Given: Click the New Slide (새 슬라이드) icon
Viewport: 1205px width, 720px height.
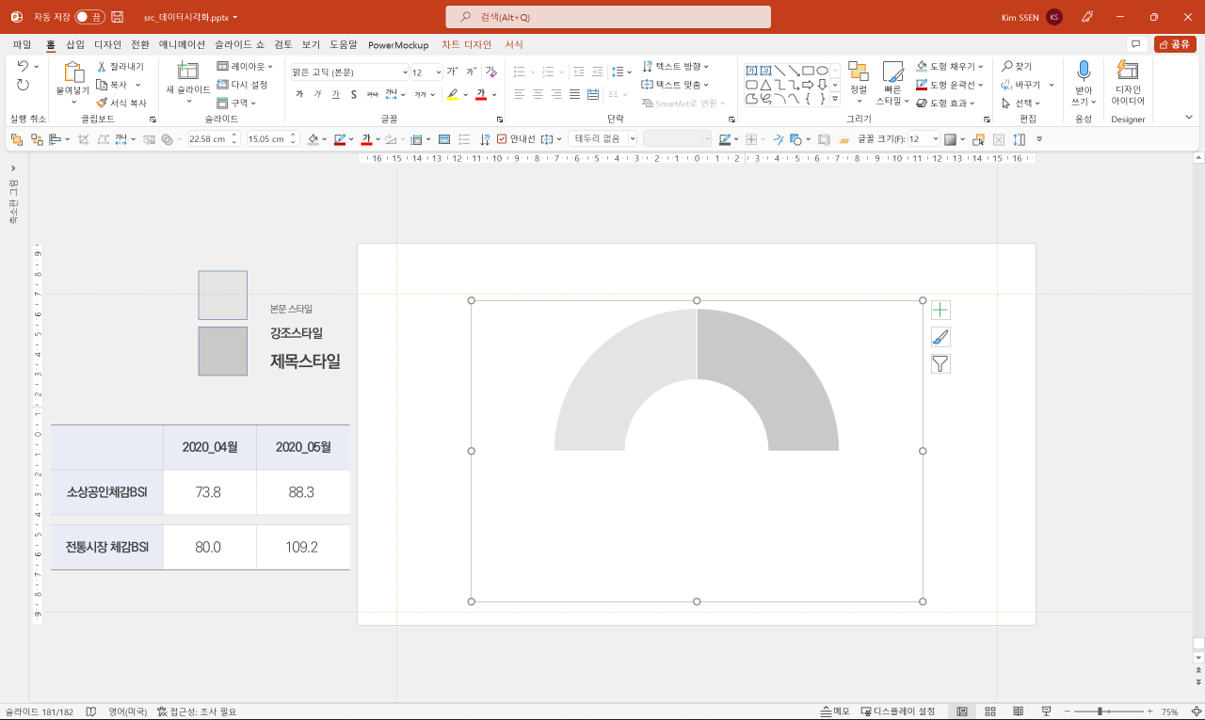Looking at the screenshot, I should point(187,71).
